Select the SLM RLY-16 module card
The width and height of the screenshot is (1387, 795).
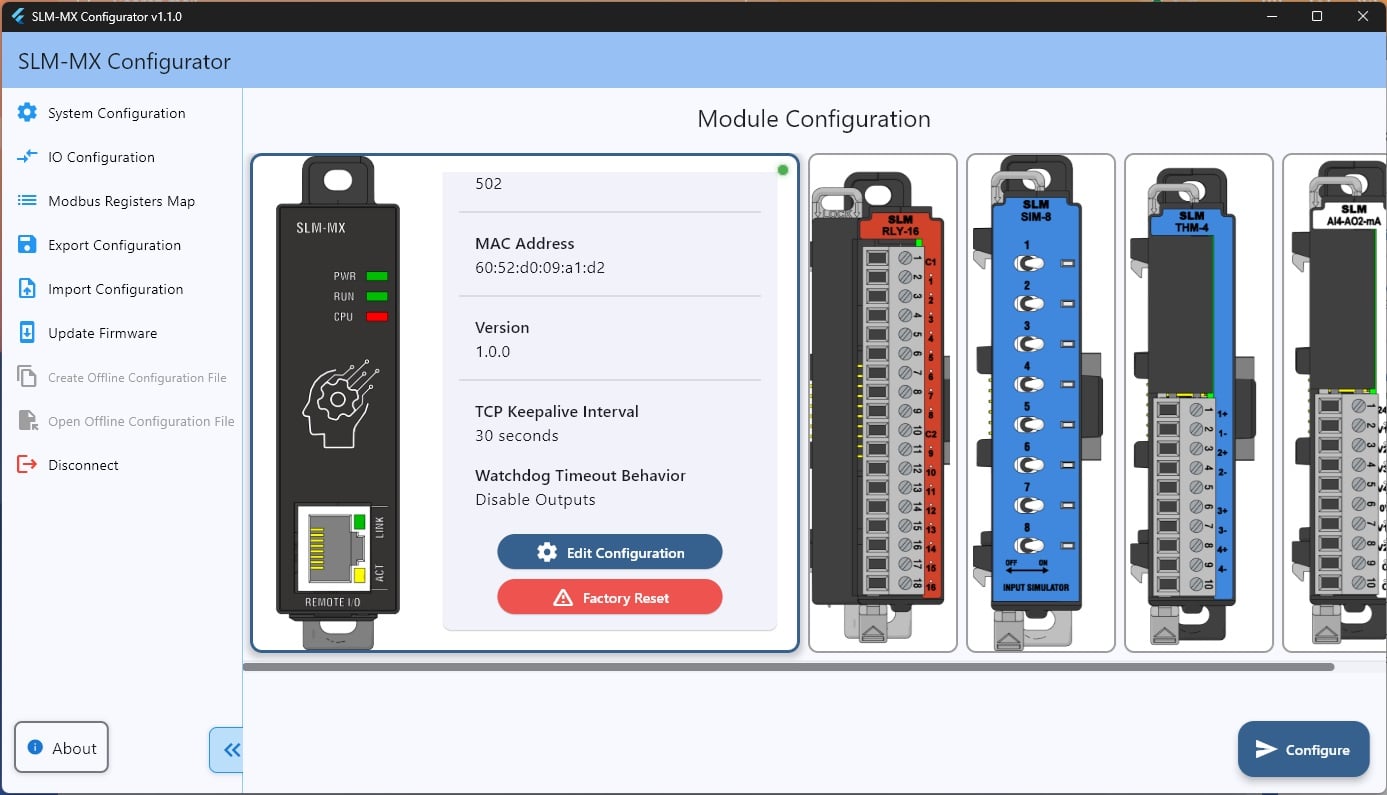coord(882,403)
